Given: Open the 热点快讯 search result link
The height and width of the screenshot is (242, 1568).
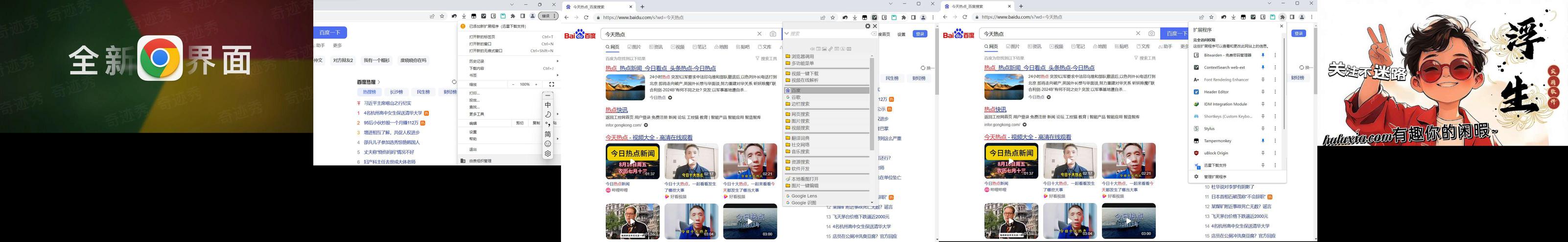Looking at the screenshot, I should point(617,110).
